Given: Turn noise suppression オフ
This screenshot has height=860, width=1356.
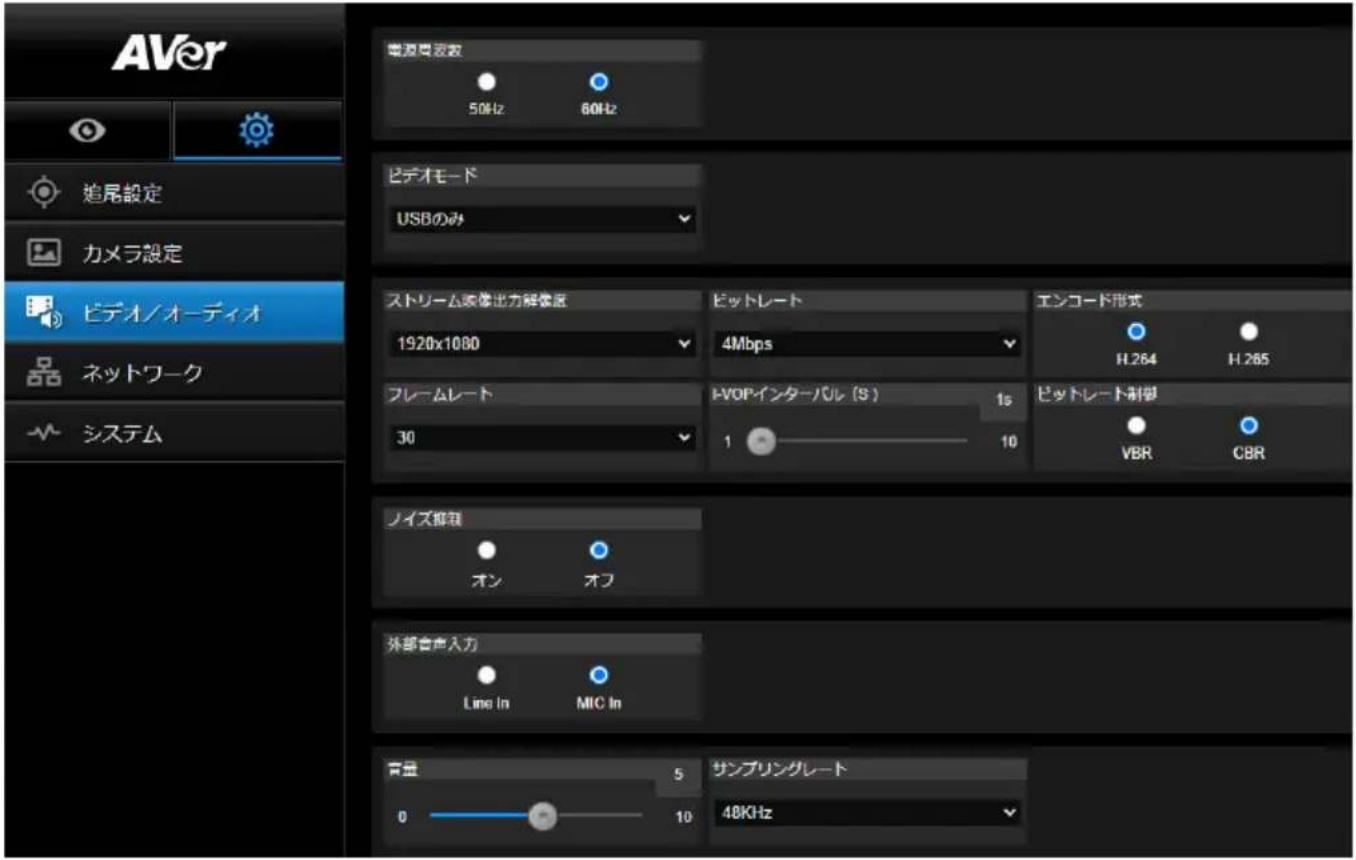Looking at the screenshot, I should tap(597, 550).
